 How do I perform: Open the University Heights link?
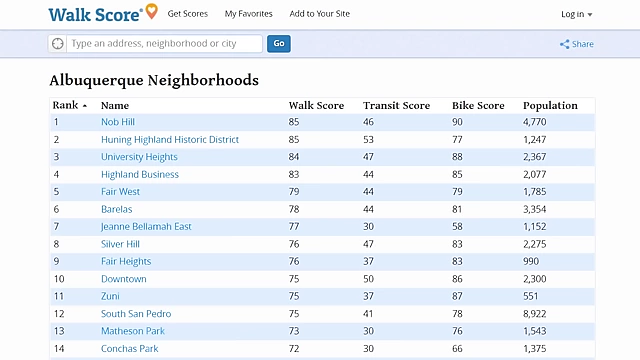click(x=139, y=157)
